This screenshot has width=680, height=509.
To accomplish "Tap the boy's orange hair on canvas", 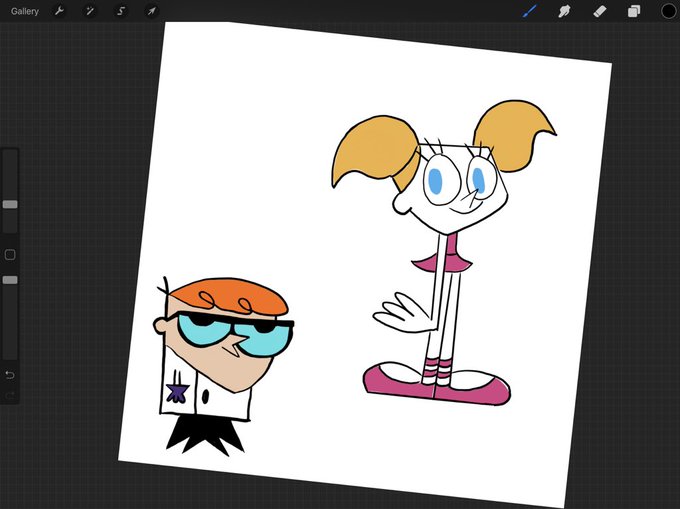I will point(230,296).
